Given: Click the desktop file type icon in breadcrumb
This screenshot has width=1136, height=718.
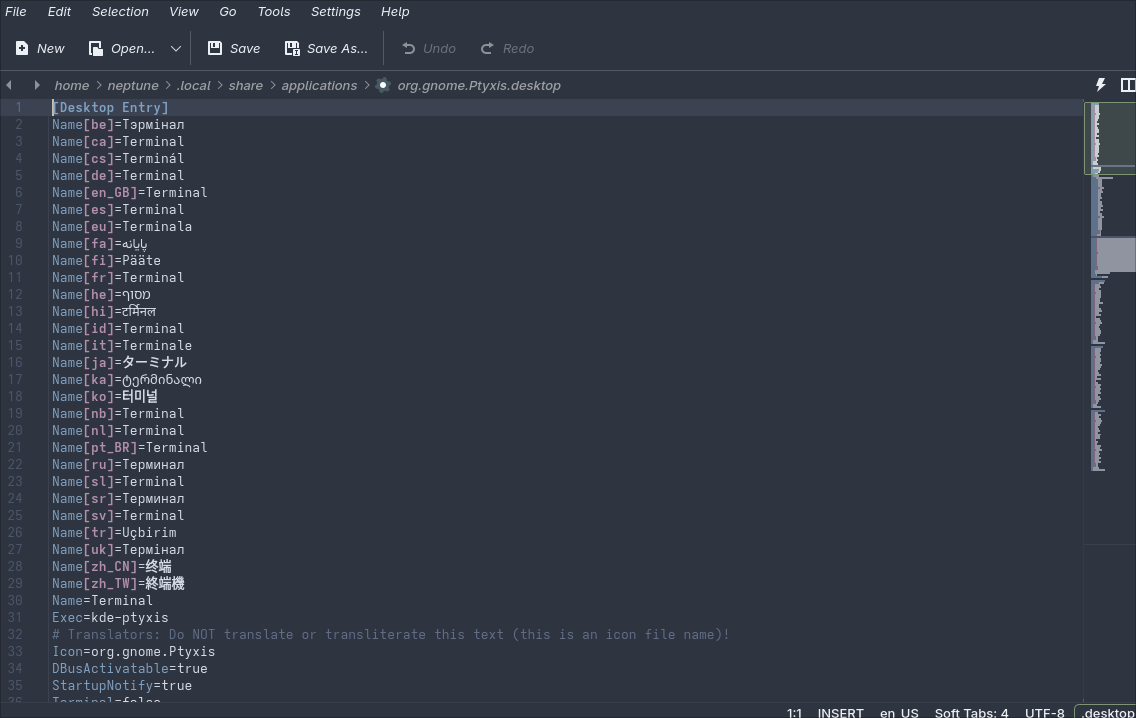Looking at the screenshot, I should click(383, 85).
